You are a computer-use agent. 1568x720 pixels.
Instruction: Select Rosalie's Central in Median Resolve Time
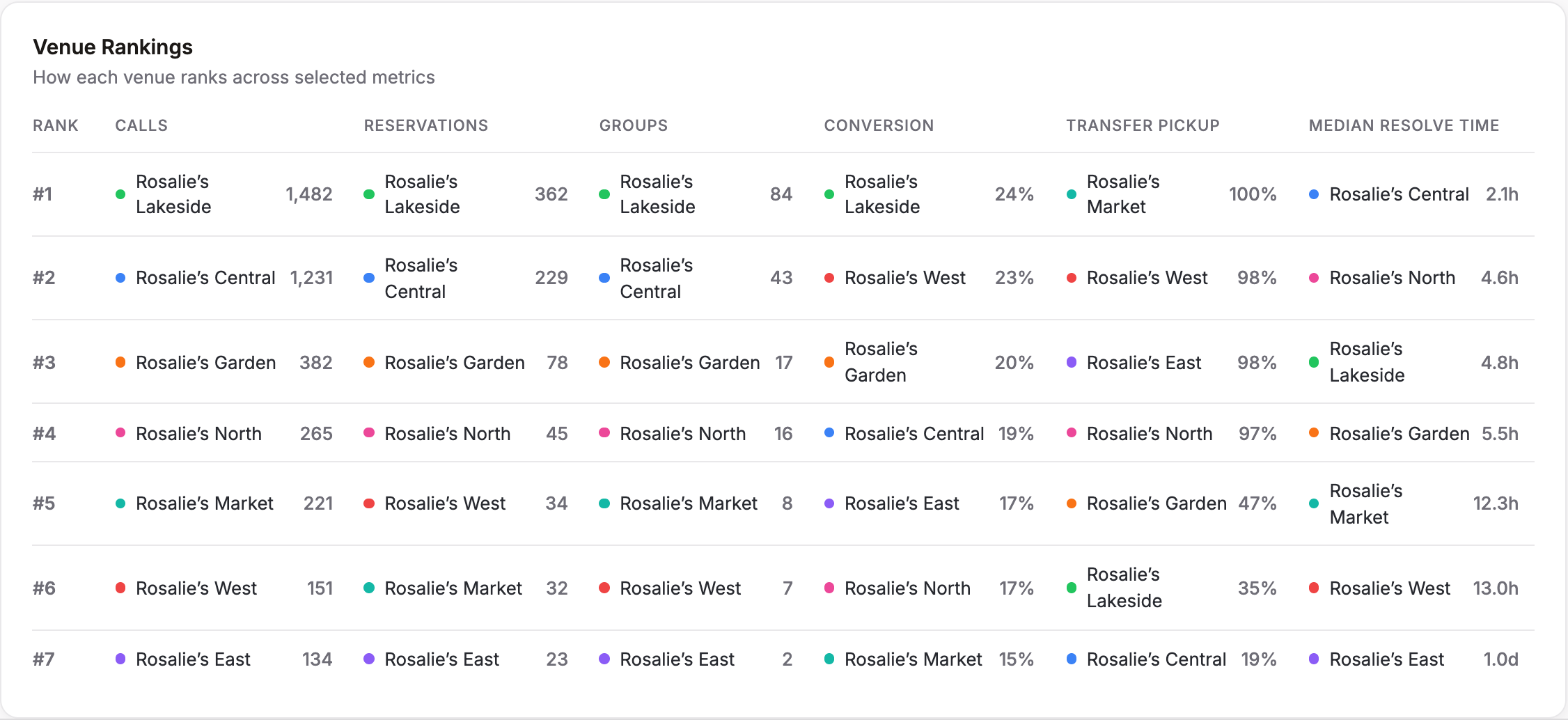click(1399, 194)
